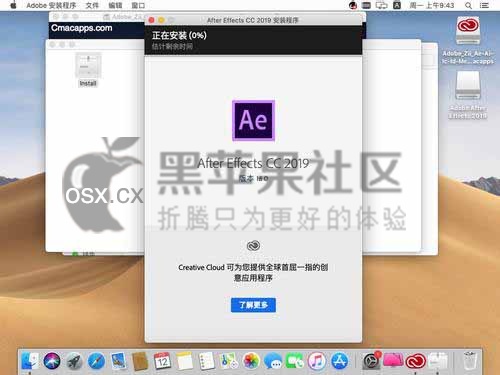Viewport: 500px width, 375px height.
Task: Click the display mirroring menu bar icon
Action: (x=381, y=5)
